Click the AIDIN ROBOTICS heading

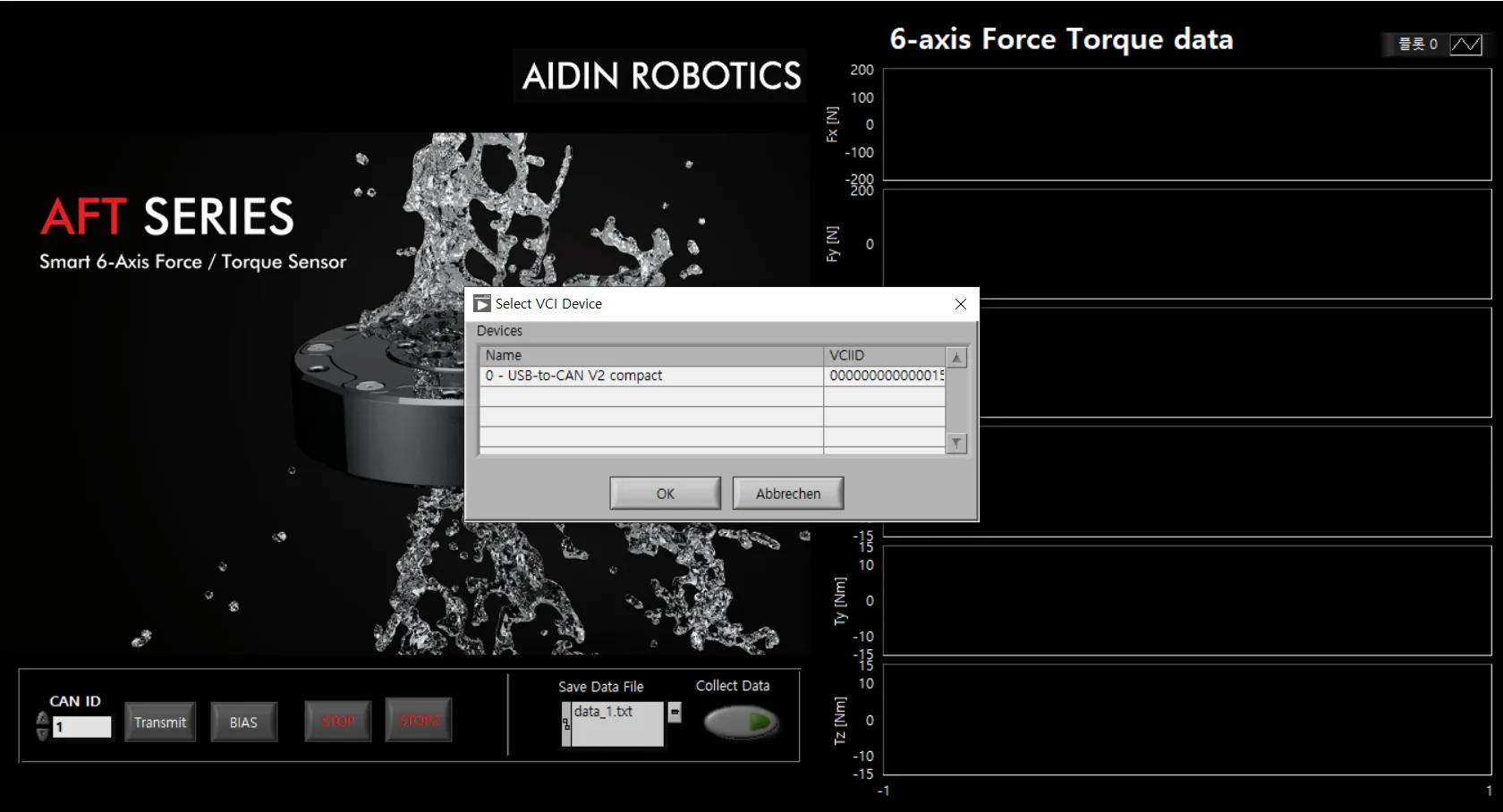(x=662, y=76)
